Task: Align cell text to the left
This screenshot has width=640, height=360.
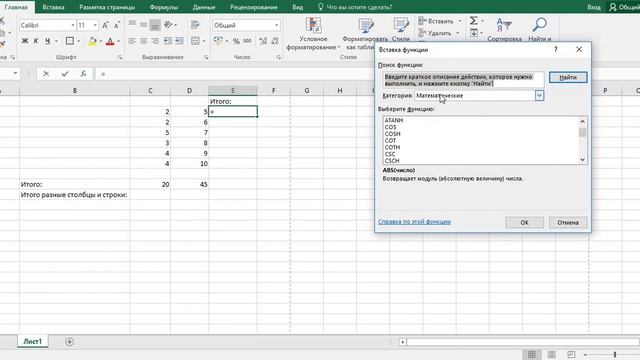Action: click(132, 41)
